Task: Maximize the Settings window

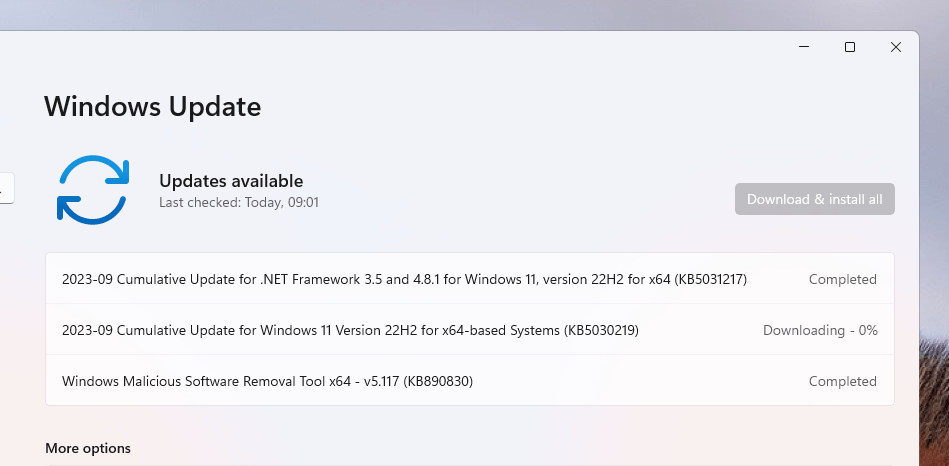Action: coord(850,47)
